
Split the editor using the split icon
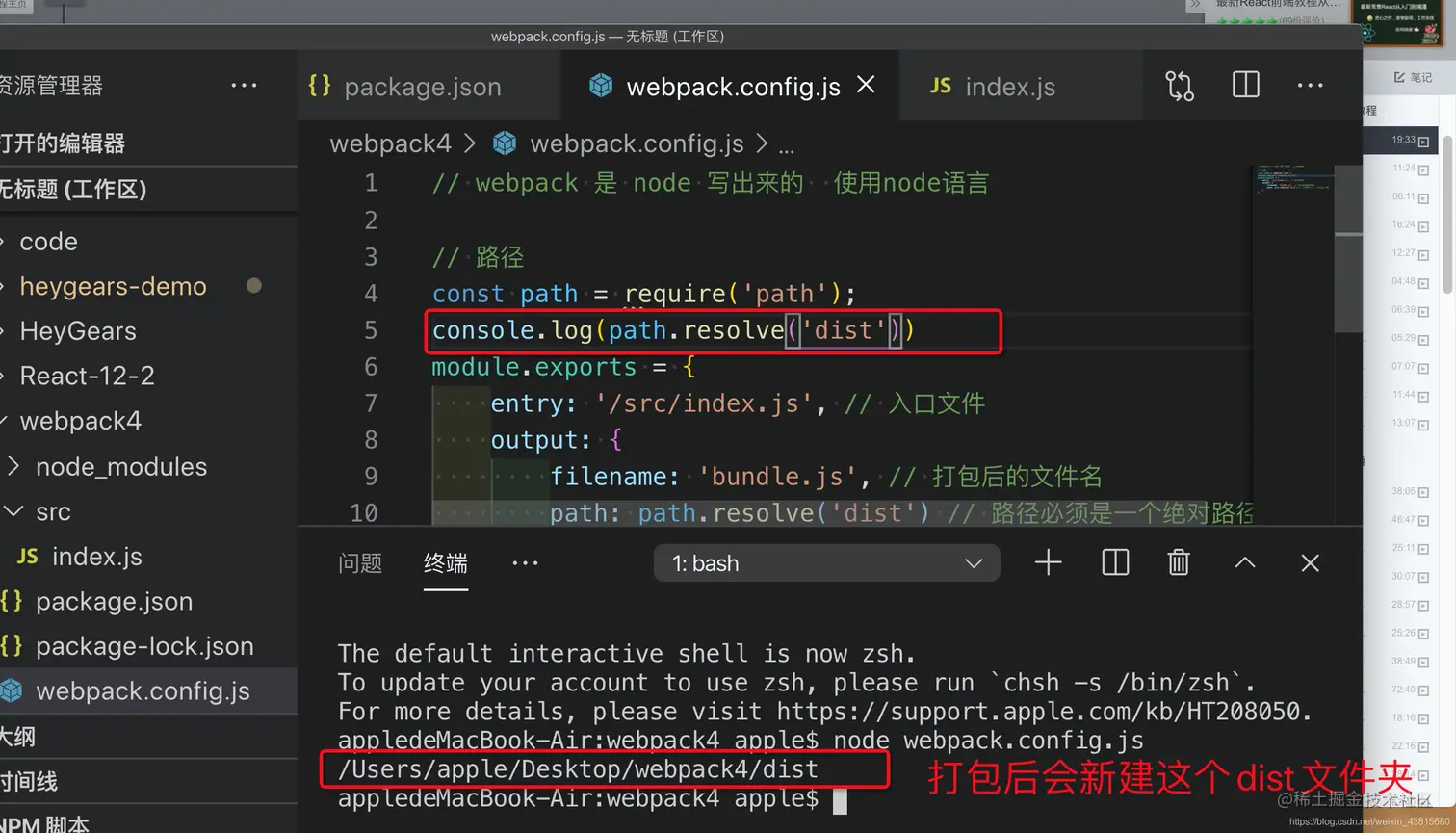click(1244, 85)
